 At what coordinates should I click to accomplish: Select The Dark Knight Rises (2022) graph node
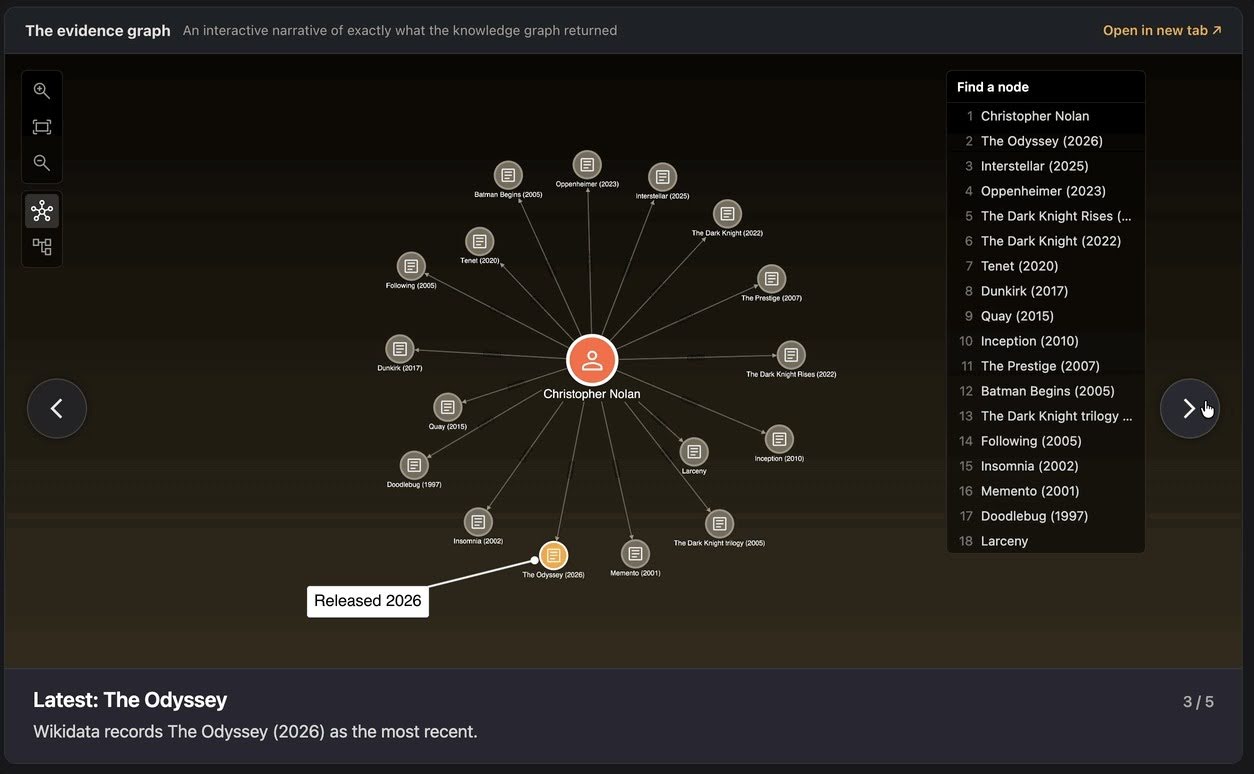[791, 355]
